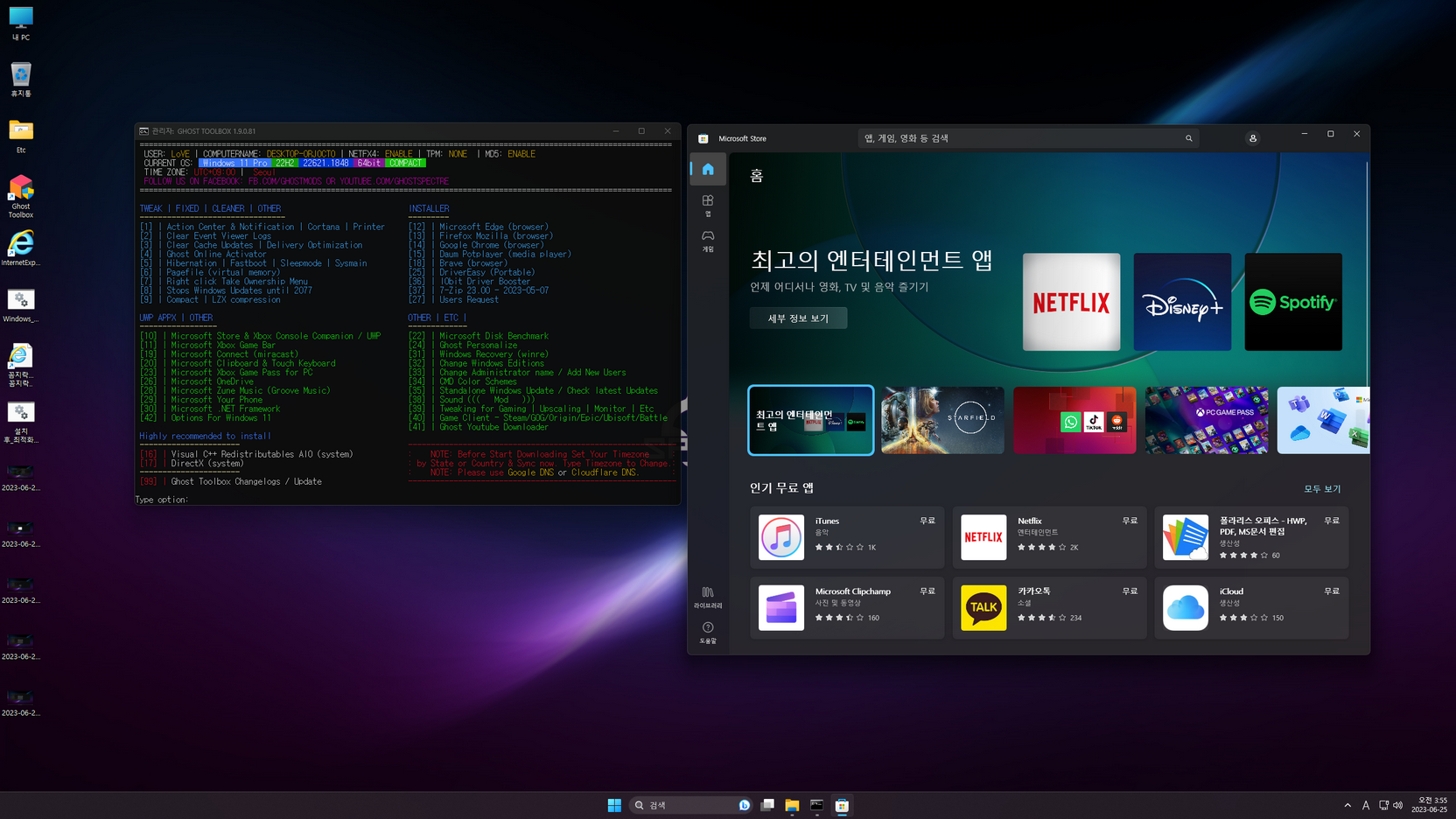The height and width of the screenshot is (819, 1456).
Task: Select the entertainment apps carousel thumbnail
Action: tap(810, 420)
